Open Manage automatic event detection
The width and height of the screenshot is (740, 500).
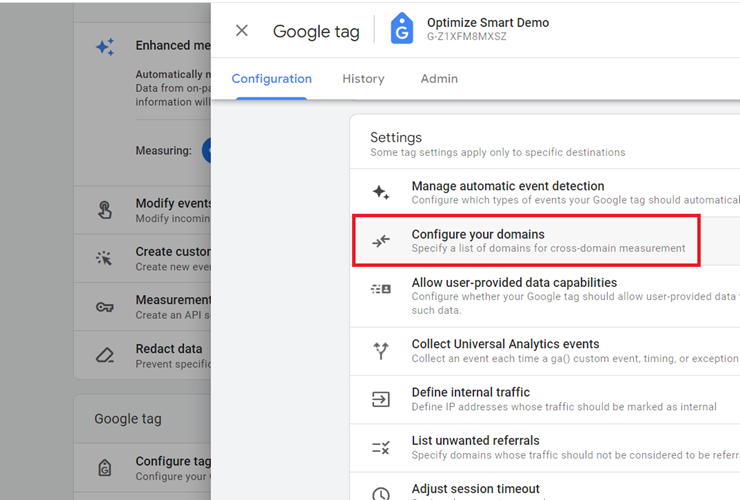(545, 193)
